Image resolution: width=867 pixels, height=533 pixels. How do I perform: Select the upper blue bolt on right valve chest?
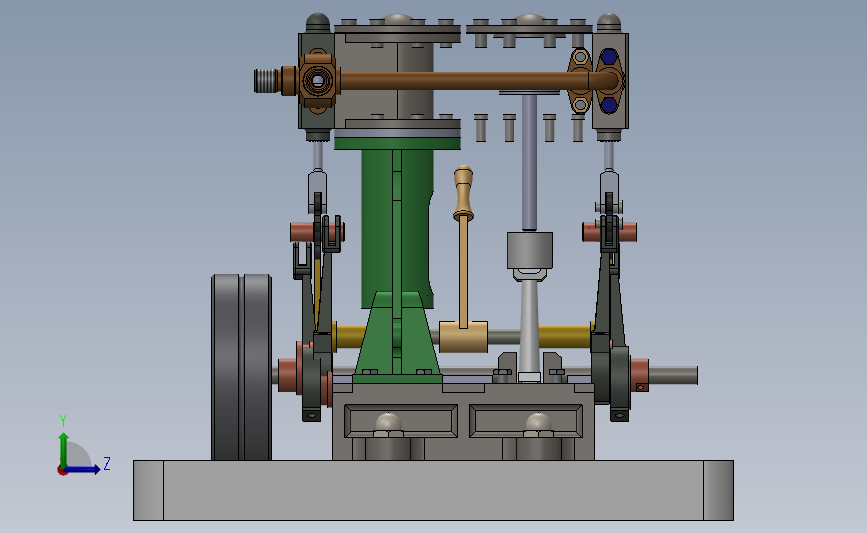tap(609, 57)
